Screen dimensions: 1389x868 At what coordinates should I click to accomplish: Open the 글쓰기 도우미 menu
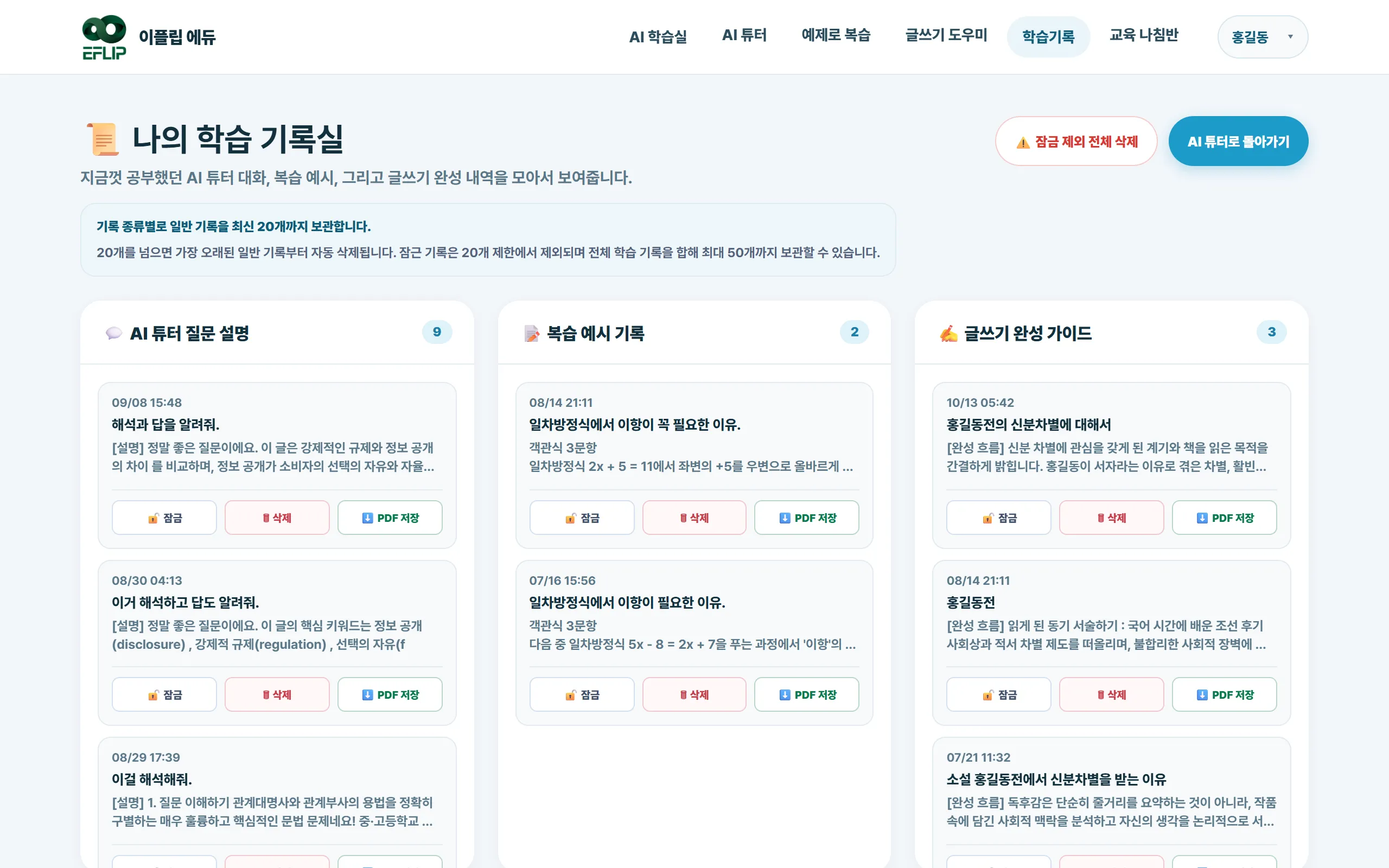point(946,36)
